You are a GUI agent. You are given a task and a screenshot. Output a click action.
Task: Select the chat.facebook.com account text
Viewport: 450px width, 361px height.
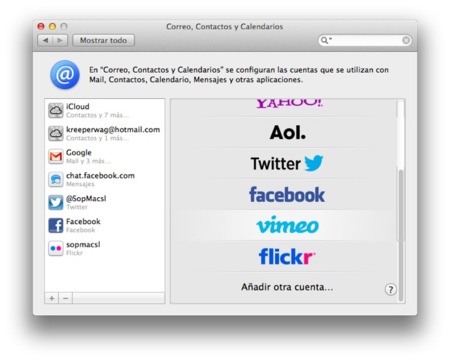100,175
